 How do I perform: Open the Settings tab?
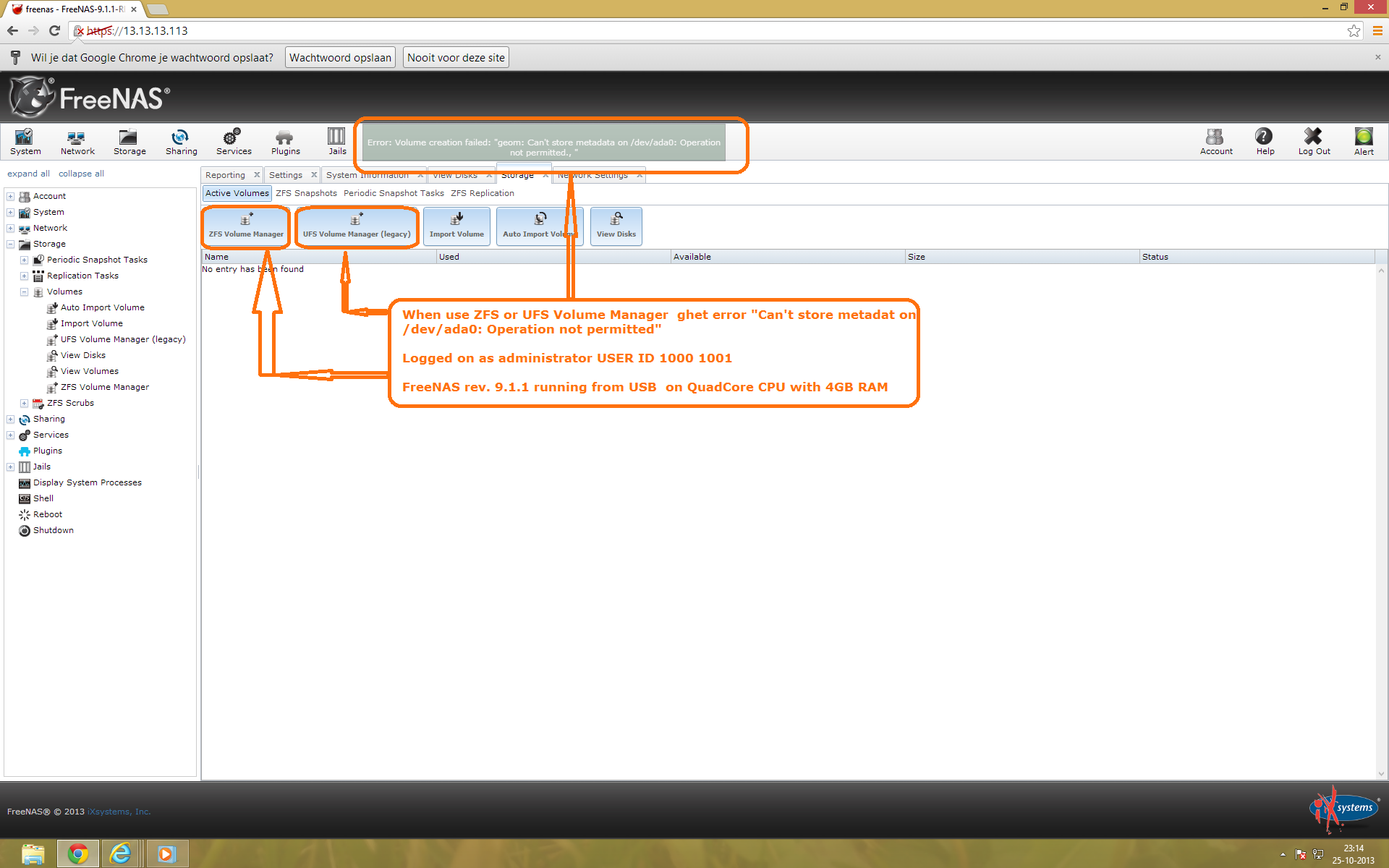[x=286, y=175]
